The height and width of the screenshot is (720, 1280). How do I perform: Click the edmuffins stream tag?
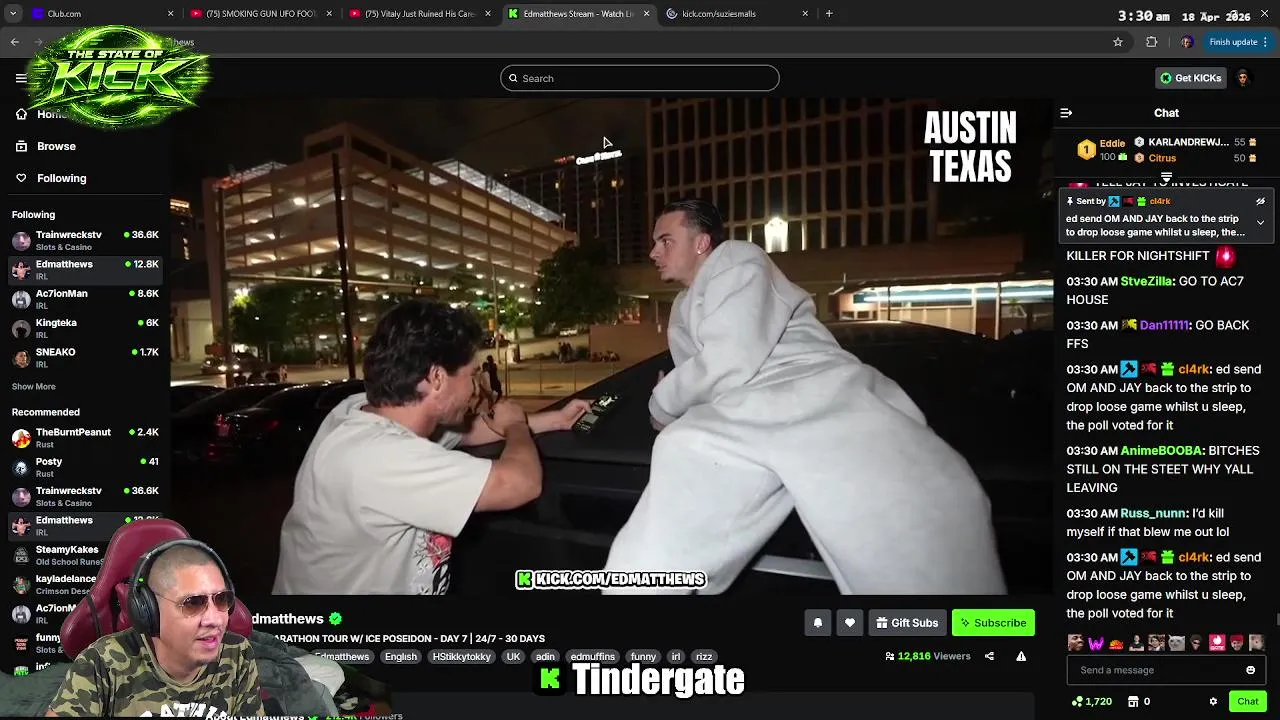pyautogui.click(x=592, y=657)
